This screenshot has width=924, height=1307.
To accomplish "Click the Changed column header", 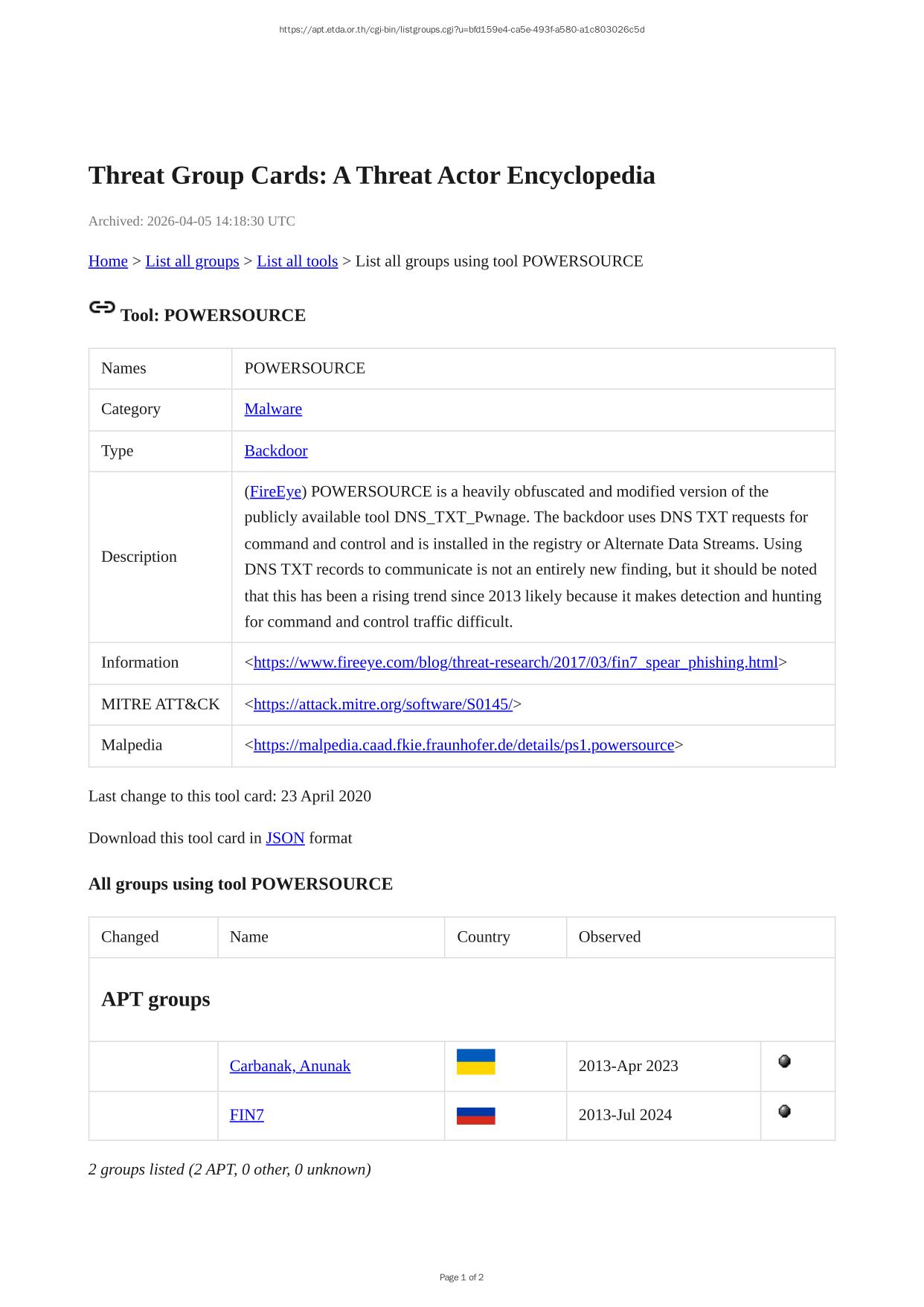I will (129, 937).
